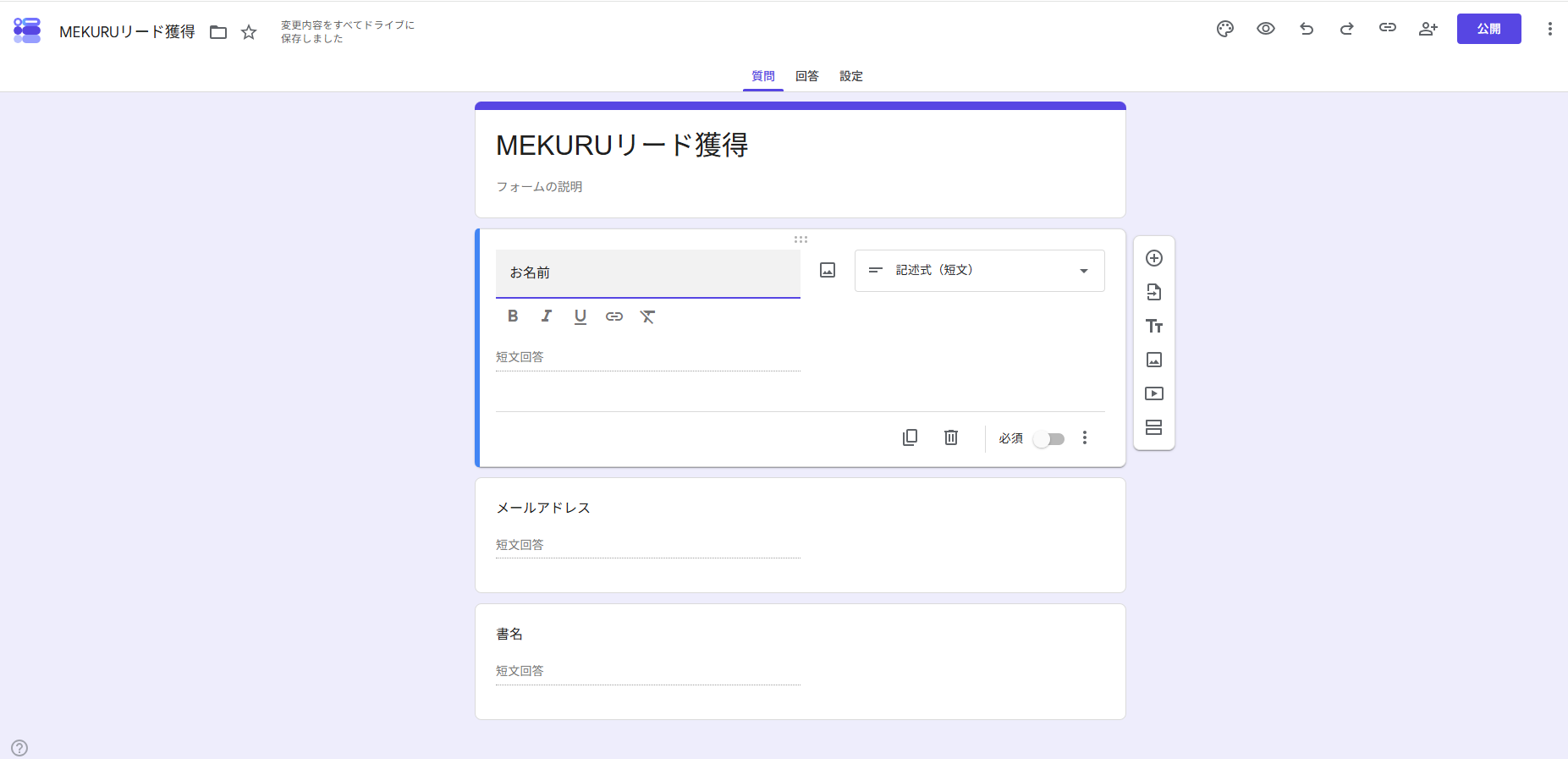The image size is (1568, 759).
Task: Click the お名前 question title field
Action: pos(648,273)
